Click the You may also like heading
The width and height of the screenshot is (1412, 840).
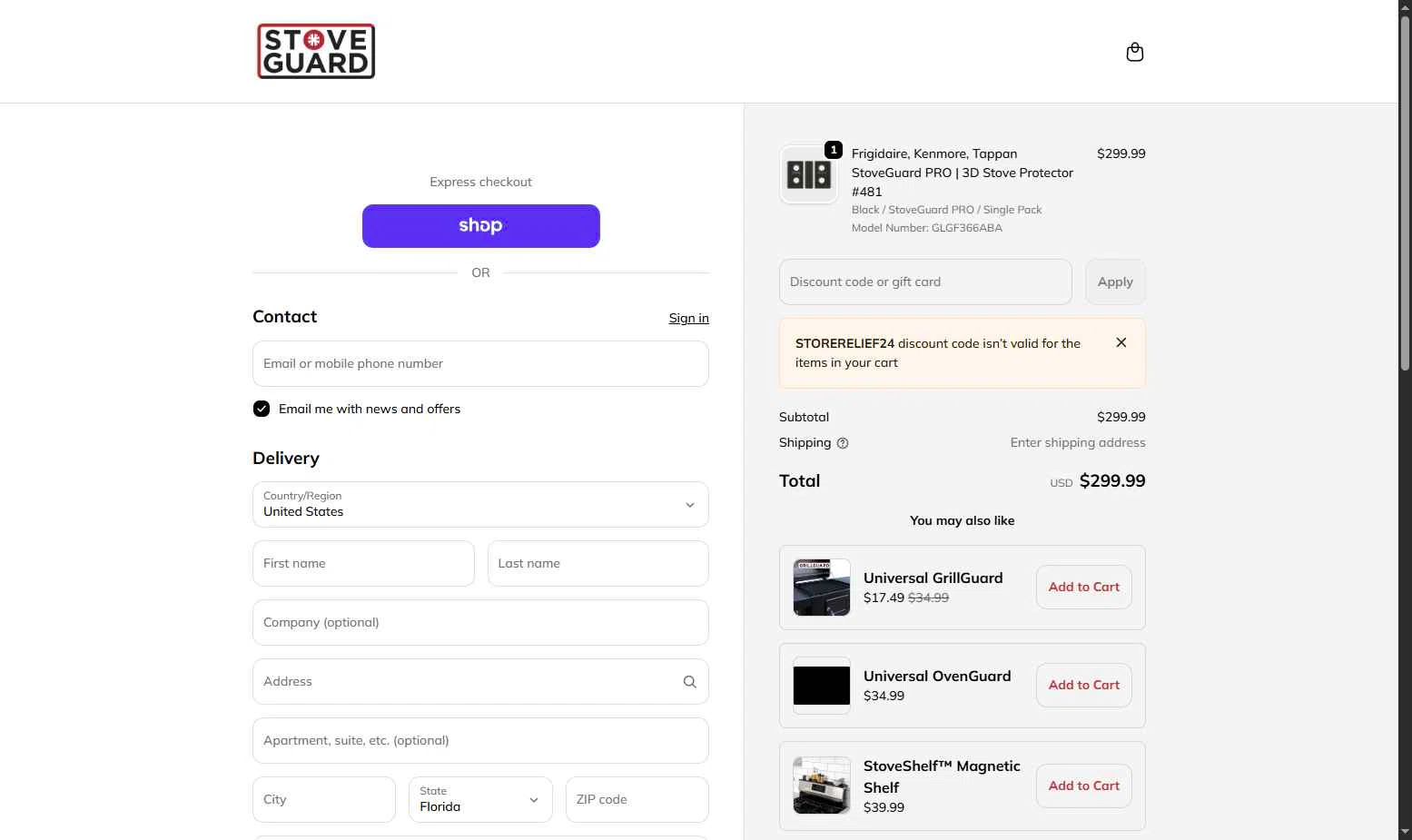tap(963, 520)
